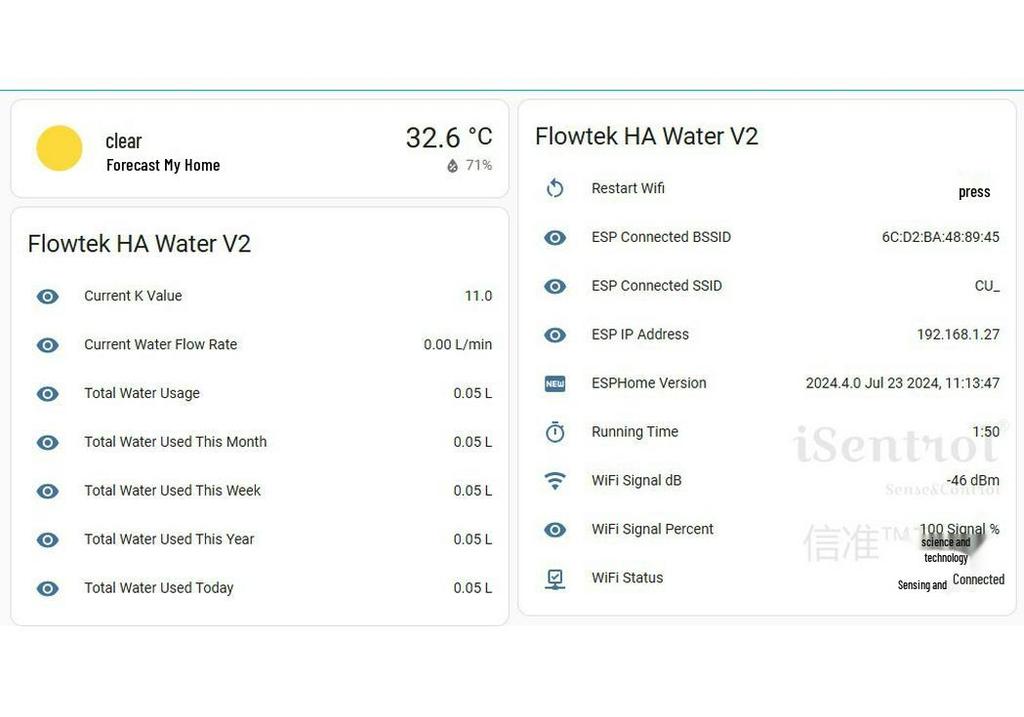Open Total Water Used This Week entity

pyautogui.click(x=260, y=490)
